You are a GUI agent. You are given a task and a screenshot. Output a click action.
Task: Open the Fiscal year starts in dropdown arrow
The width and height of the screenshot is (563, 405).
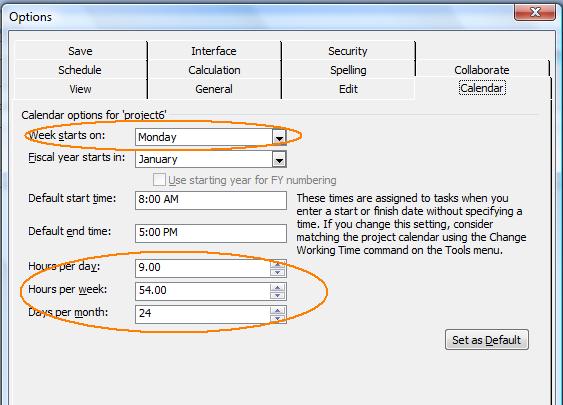point(279,159)
